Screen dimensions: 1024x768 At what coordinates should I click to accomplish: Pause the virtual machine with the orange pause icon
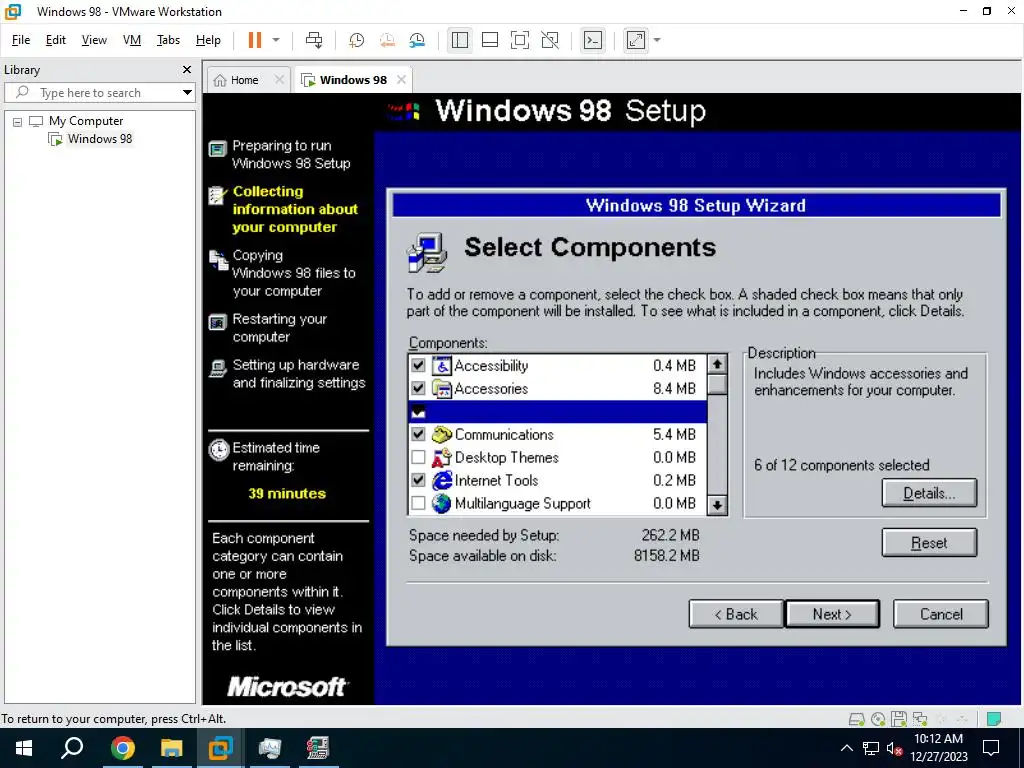pyautogui.click(x=255, y=40)
